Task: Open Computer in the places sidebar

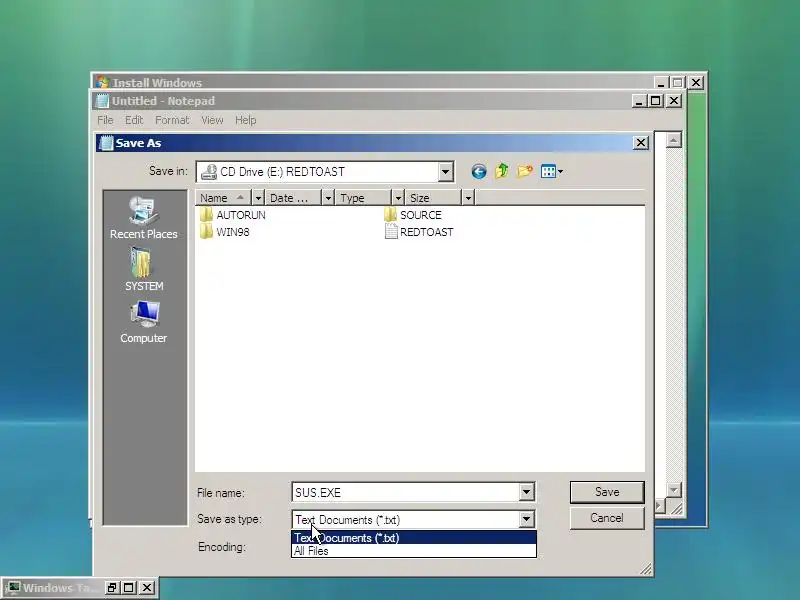Action: (x=143, y=322)
